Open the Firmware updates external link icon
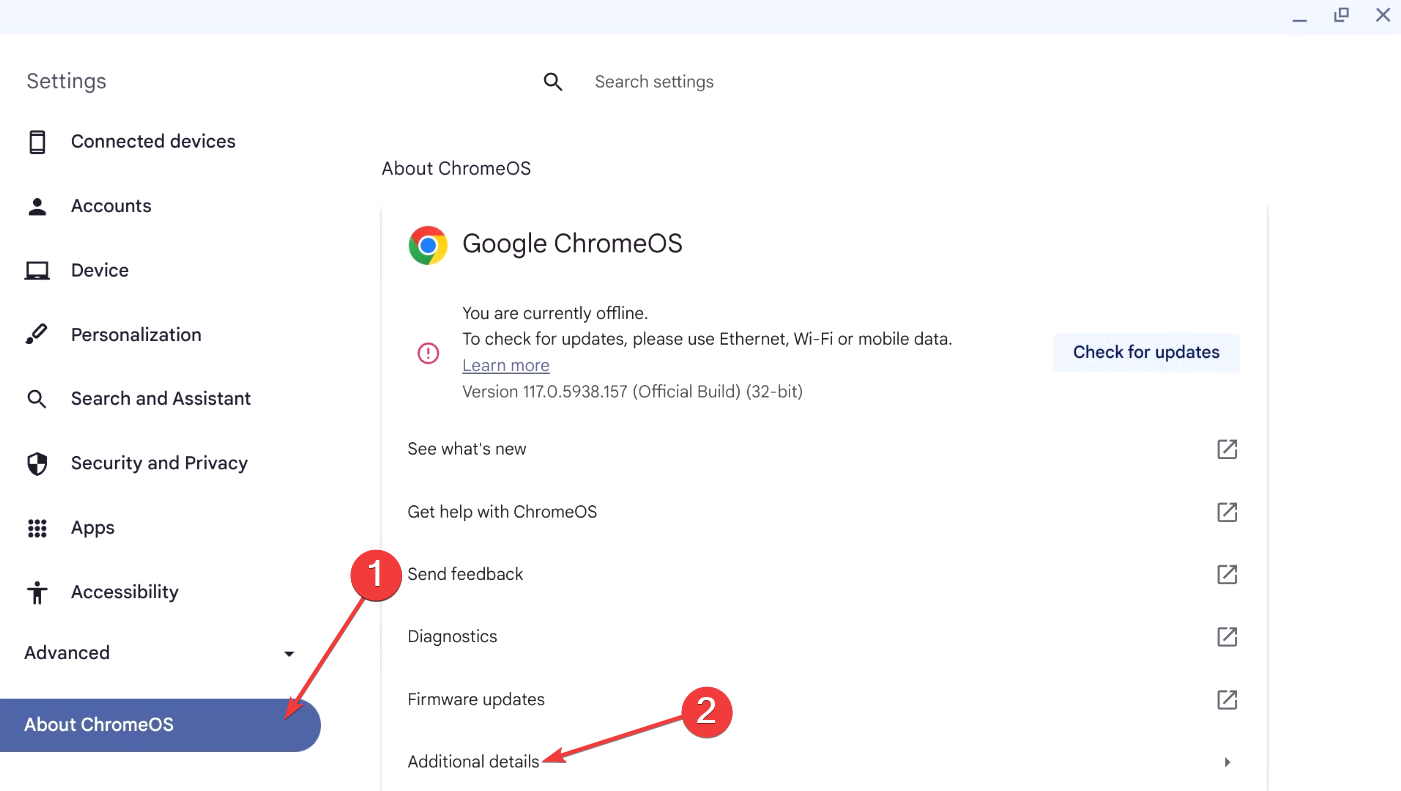The height and width of the screenshot is (791, 1401). click(1227, 700)
